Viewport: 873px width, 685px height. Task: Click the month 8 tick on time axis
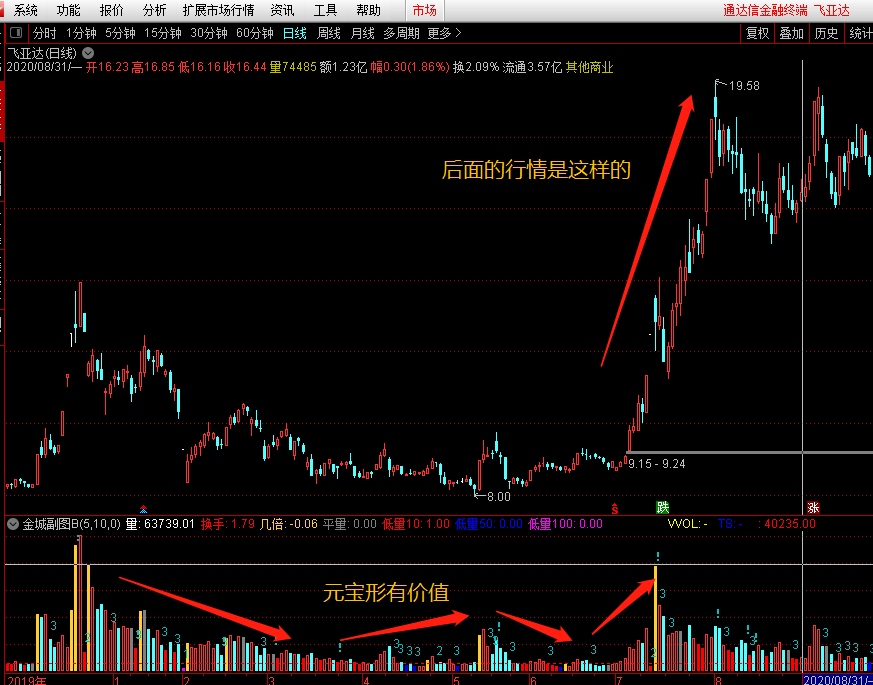718,680
